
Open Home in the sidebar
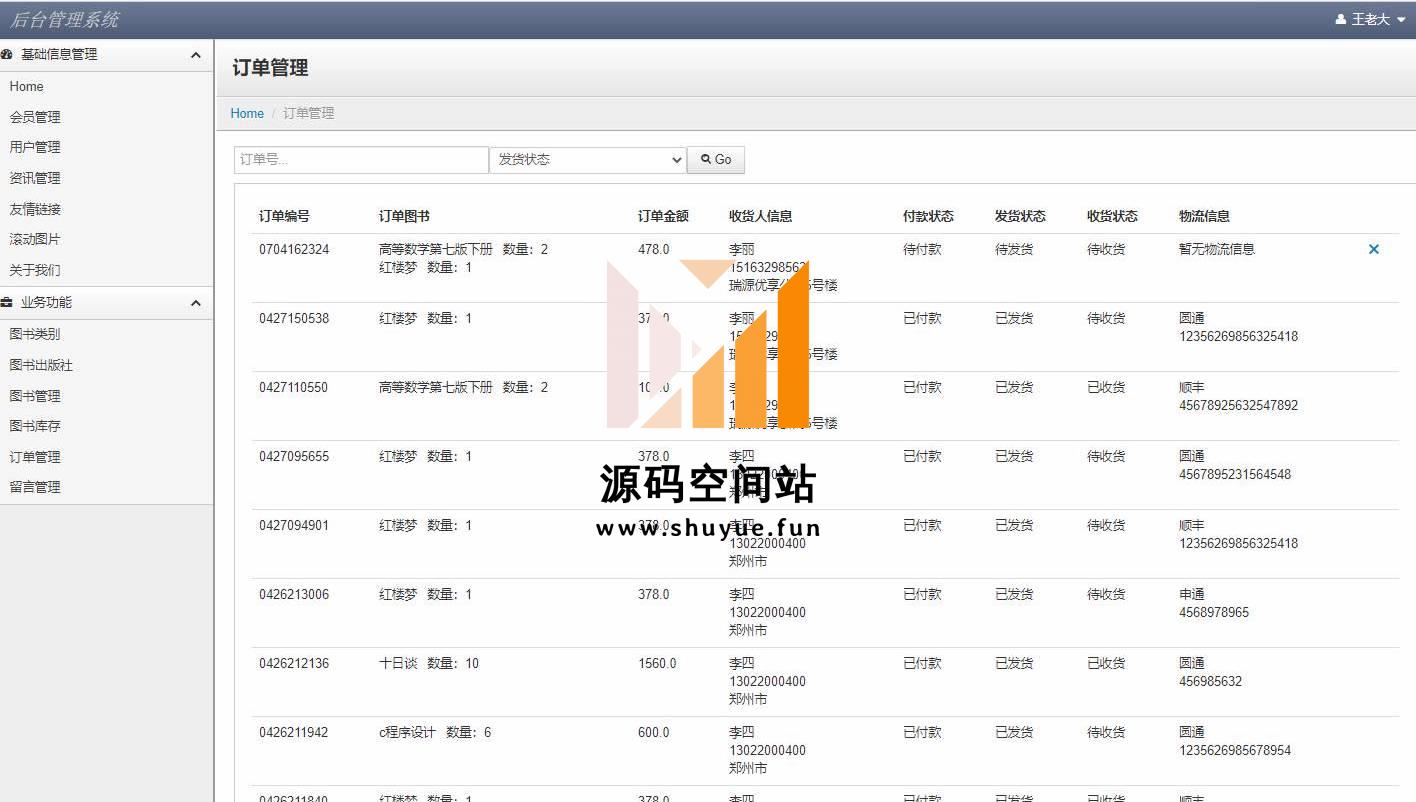coord(27,86)
